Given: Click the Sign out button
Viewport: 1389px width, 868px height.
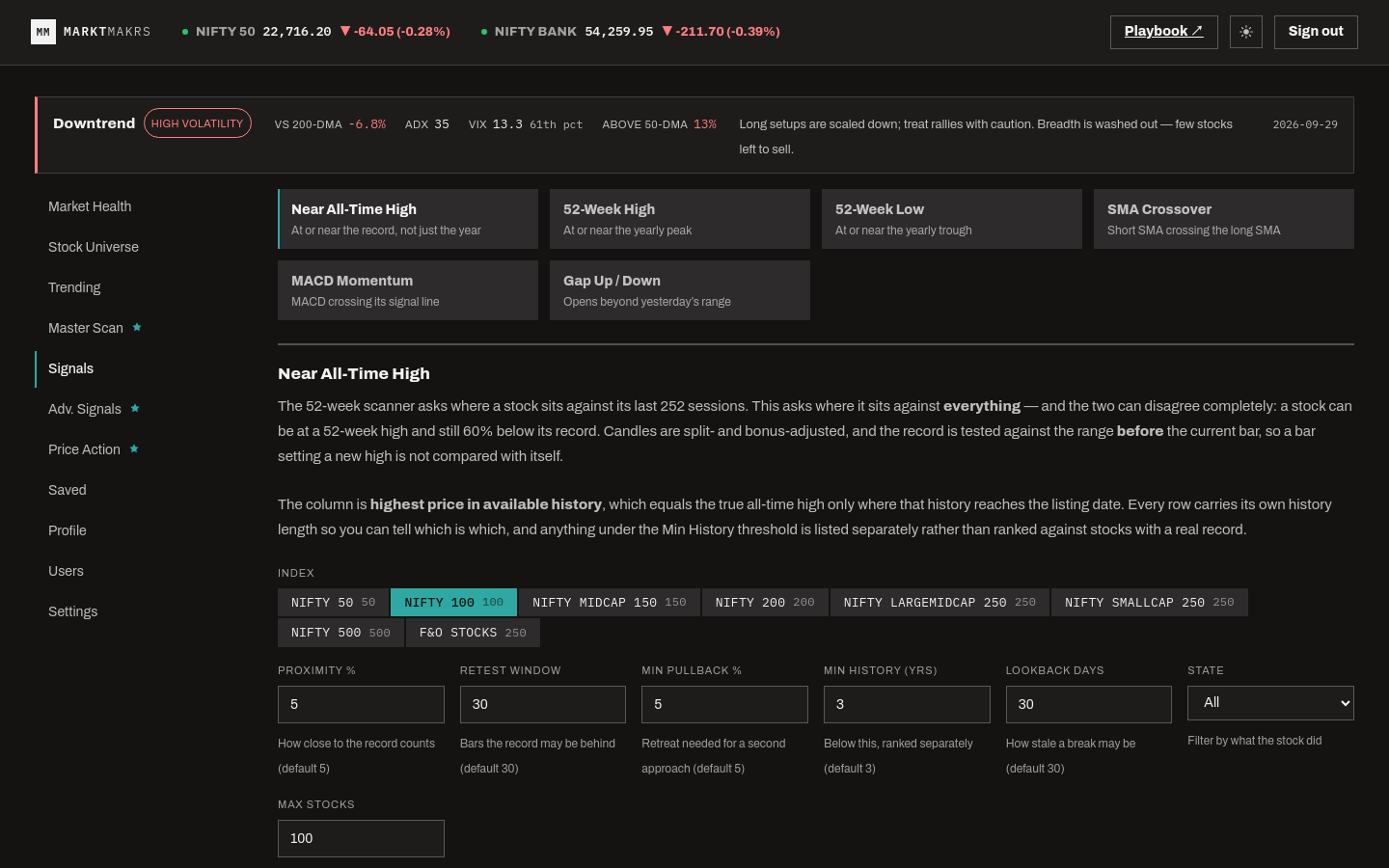Looking at the screenshot, I should (1316, 32).
